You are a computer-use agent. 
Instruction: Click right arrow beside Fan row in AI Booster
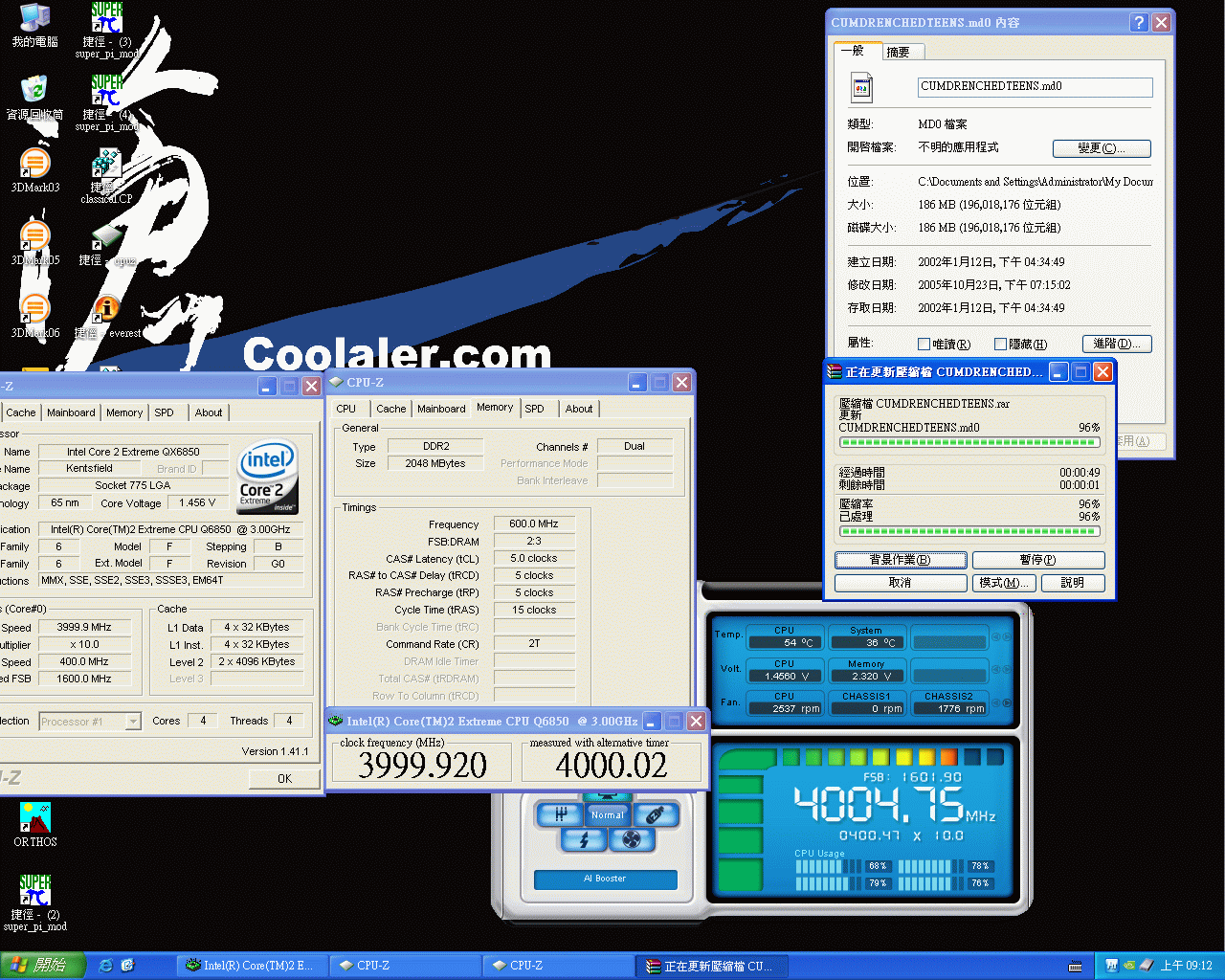[1007, 702]
